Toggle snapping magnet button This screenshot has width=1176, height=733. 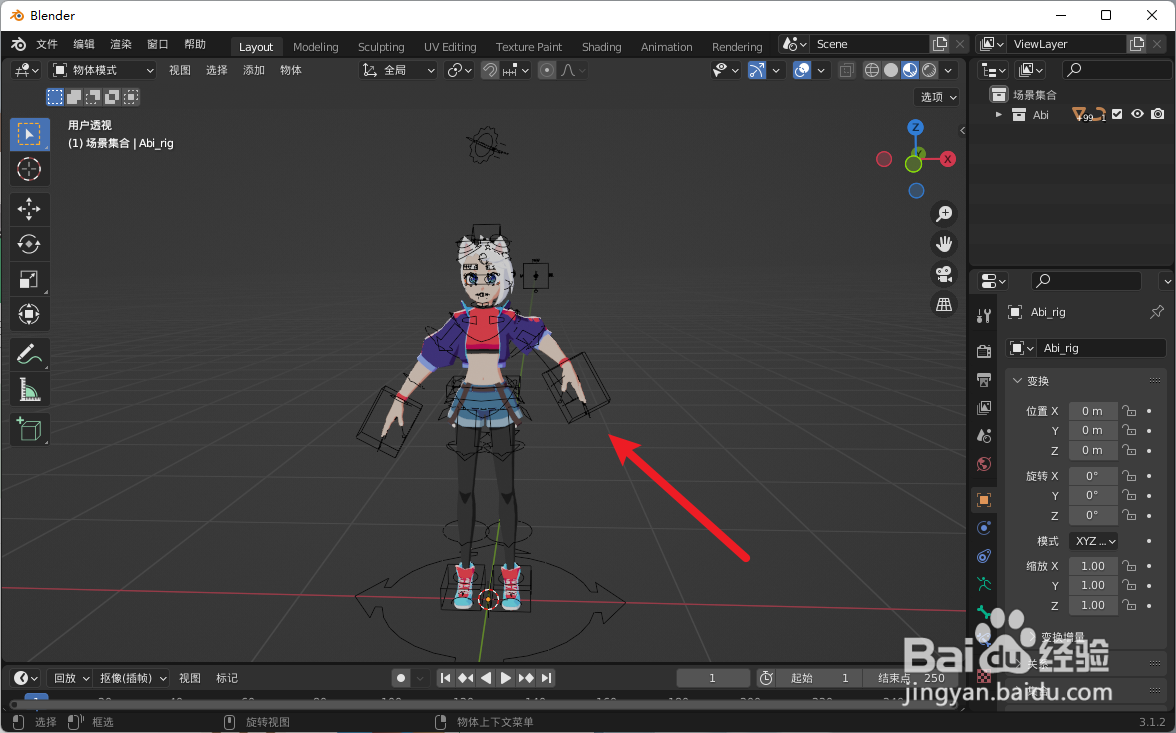click(x=490, y=70)
